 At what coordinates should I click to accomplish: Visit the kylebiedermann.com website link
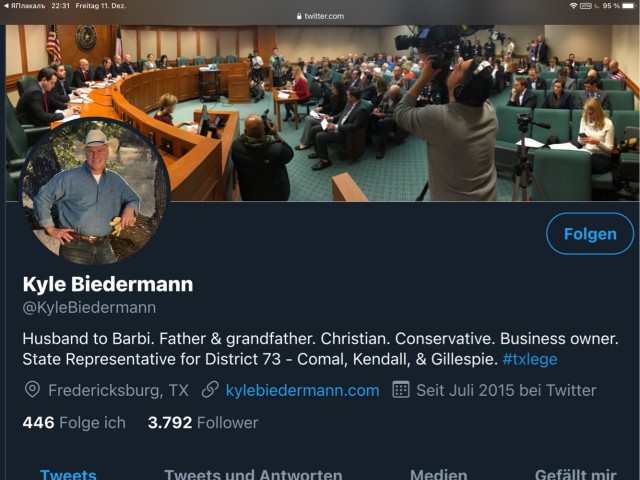click(x=302, y=390)
